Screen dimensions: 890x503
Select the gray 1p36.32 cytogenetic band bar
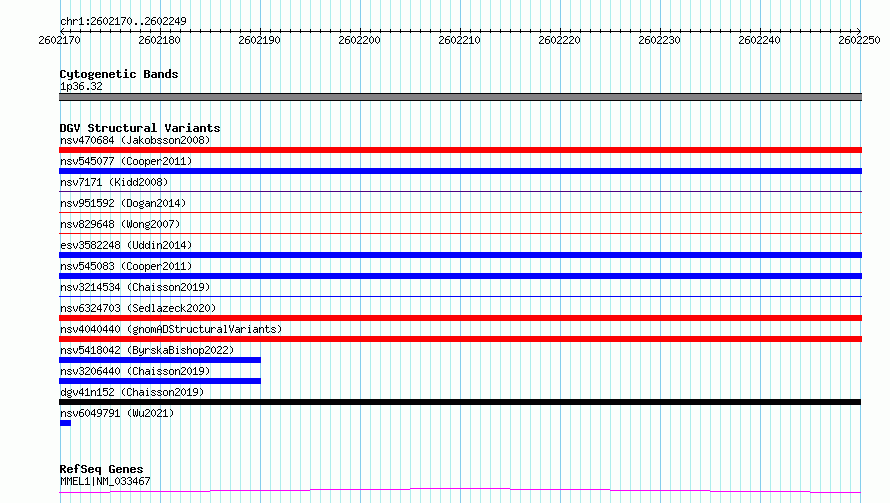point(460,97)
